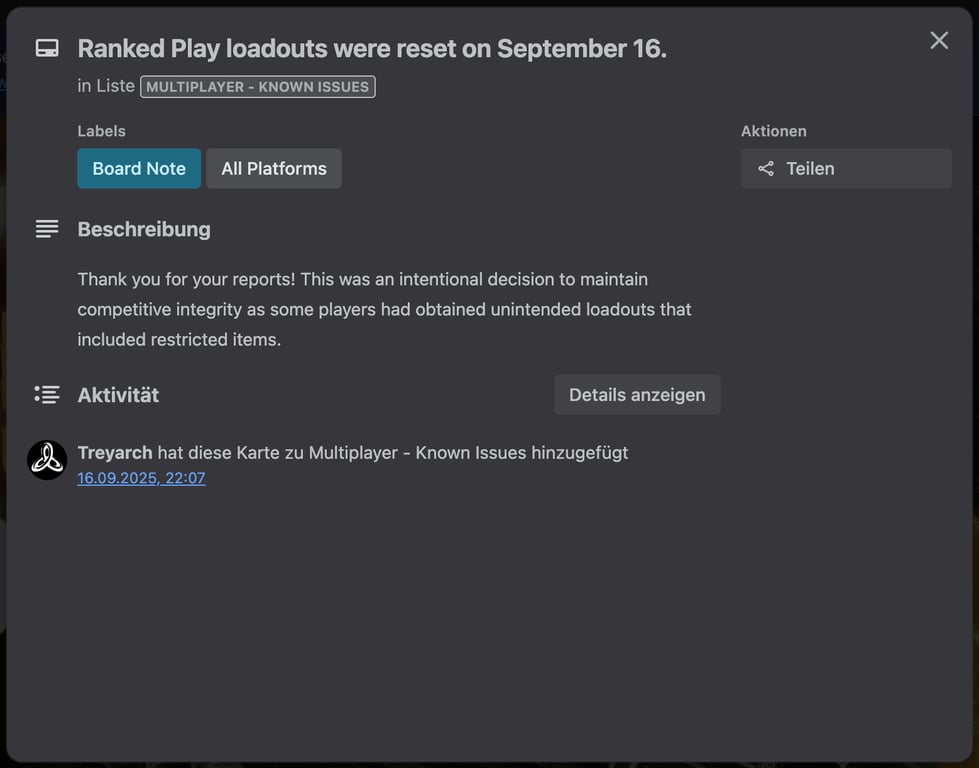Close the card dialog with X
Viewport: 979px width, 768px height.
(939, 40)
